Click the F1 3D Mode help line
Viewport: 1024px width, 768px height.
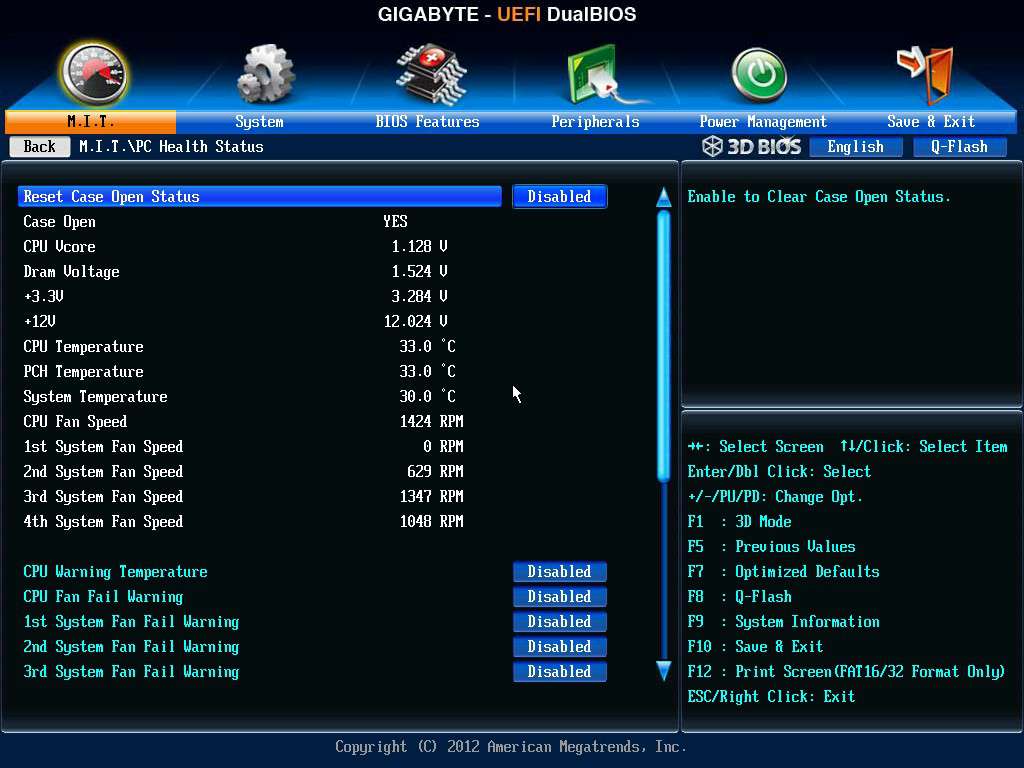pyautogui.click(x=739, y=521)
